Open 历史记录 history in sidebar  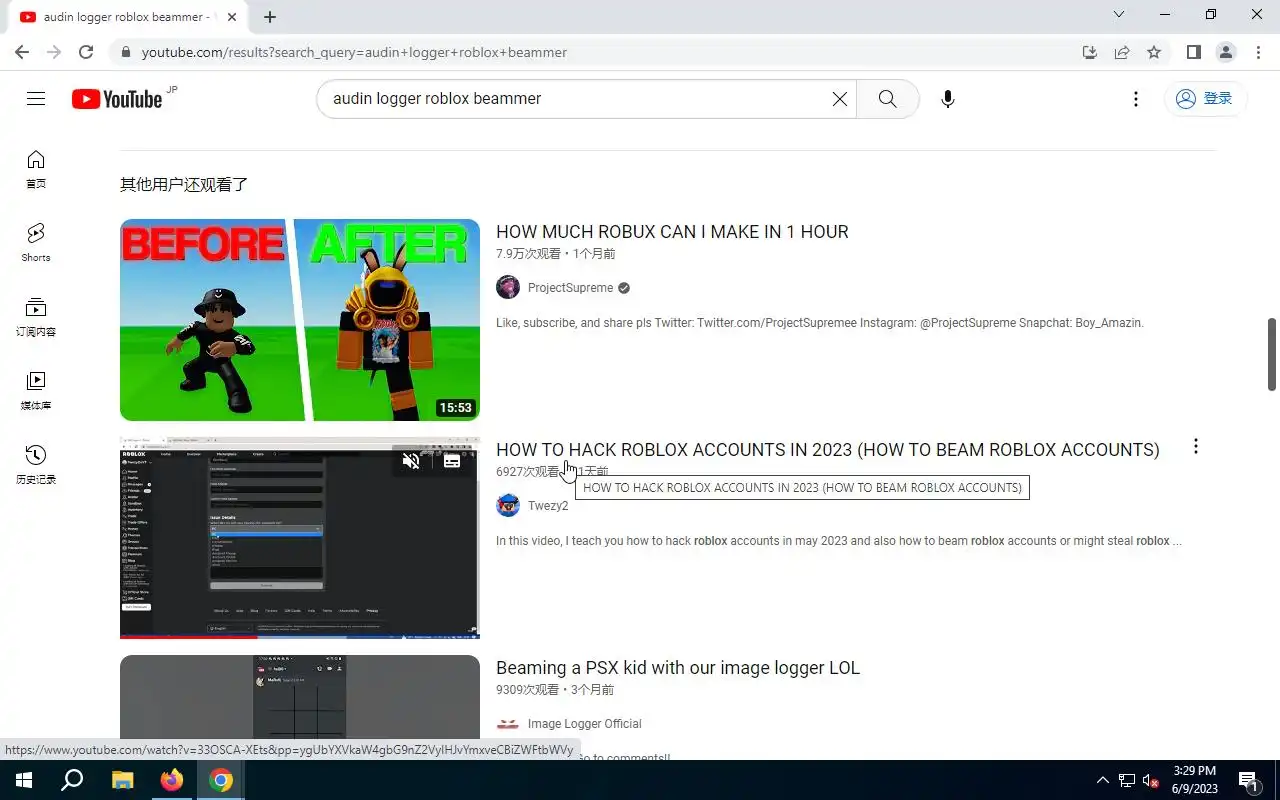coord(36,465)
